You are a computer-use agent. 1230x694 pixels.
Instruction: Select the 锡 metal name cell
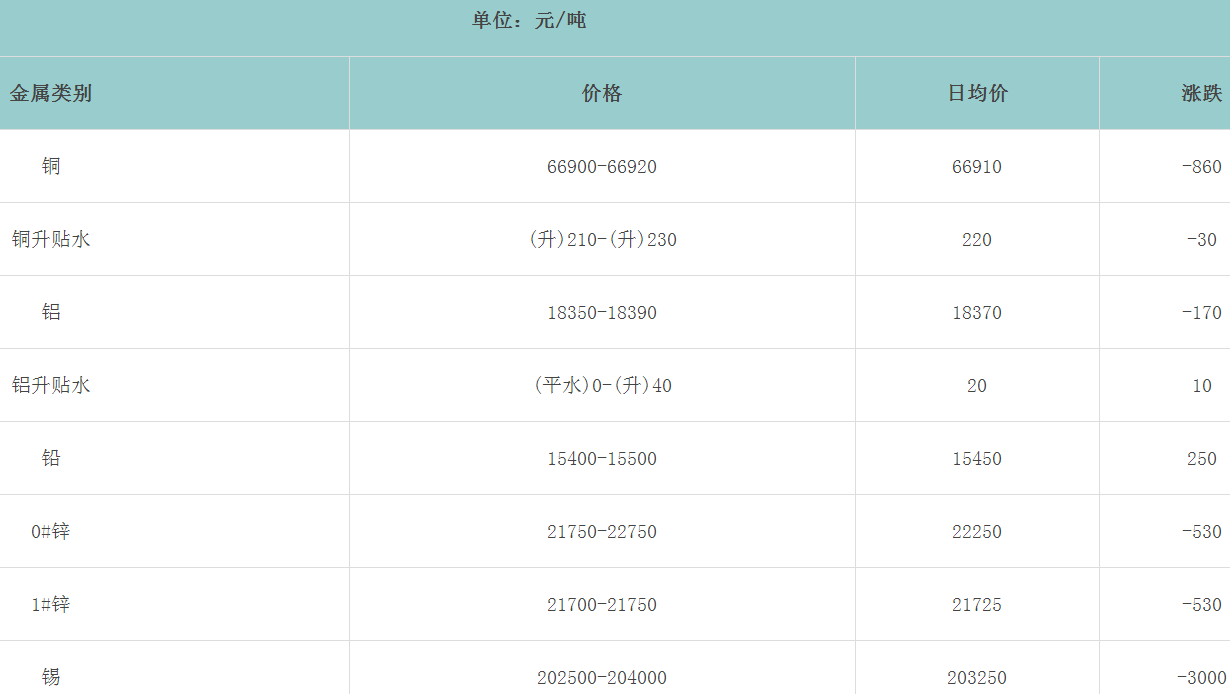click(x=51, y=677)
